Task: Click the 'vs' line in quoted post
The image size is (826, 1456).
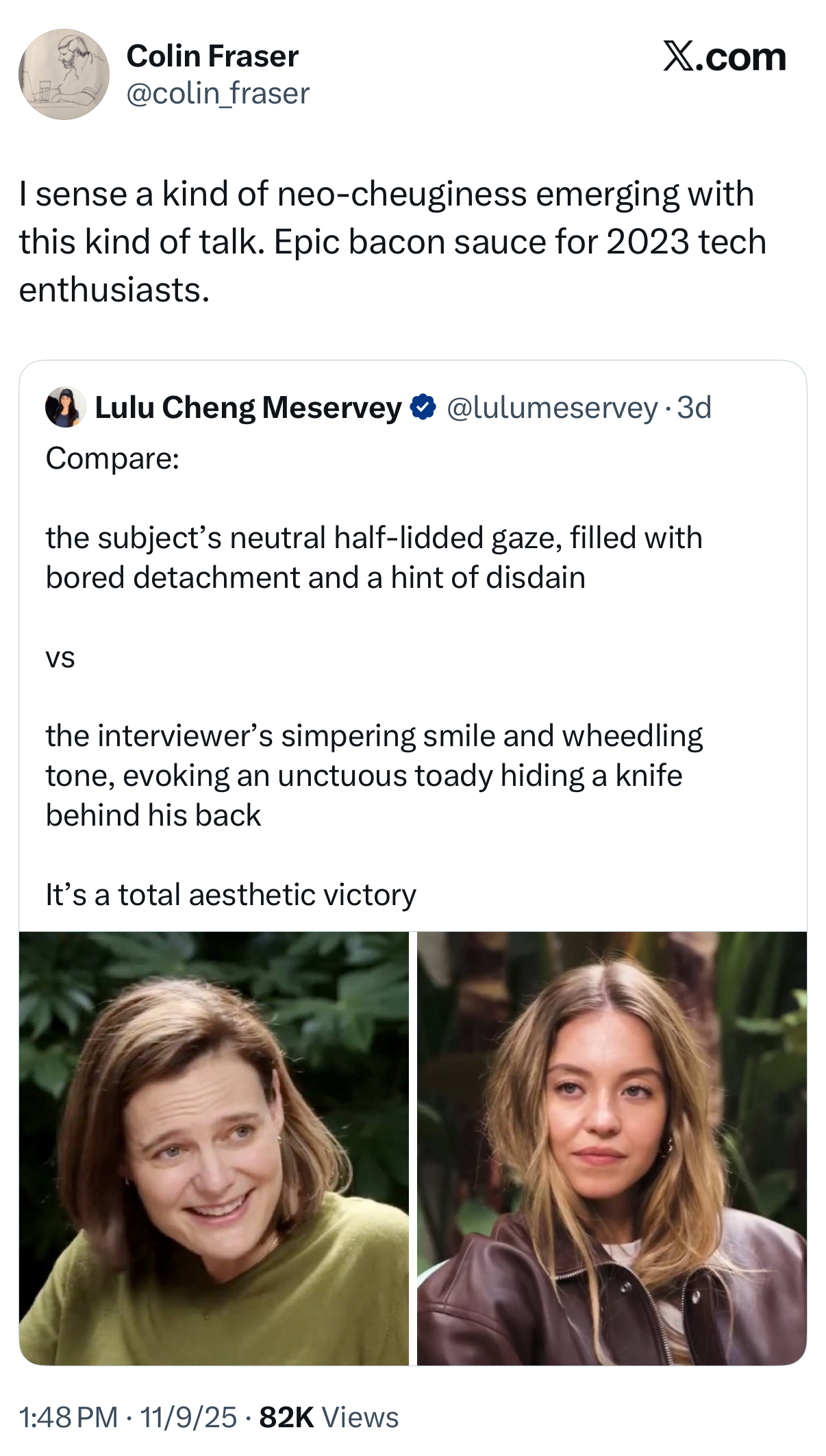Action: [60, 656]
